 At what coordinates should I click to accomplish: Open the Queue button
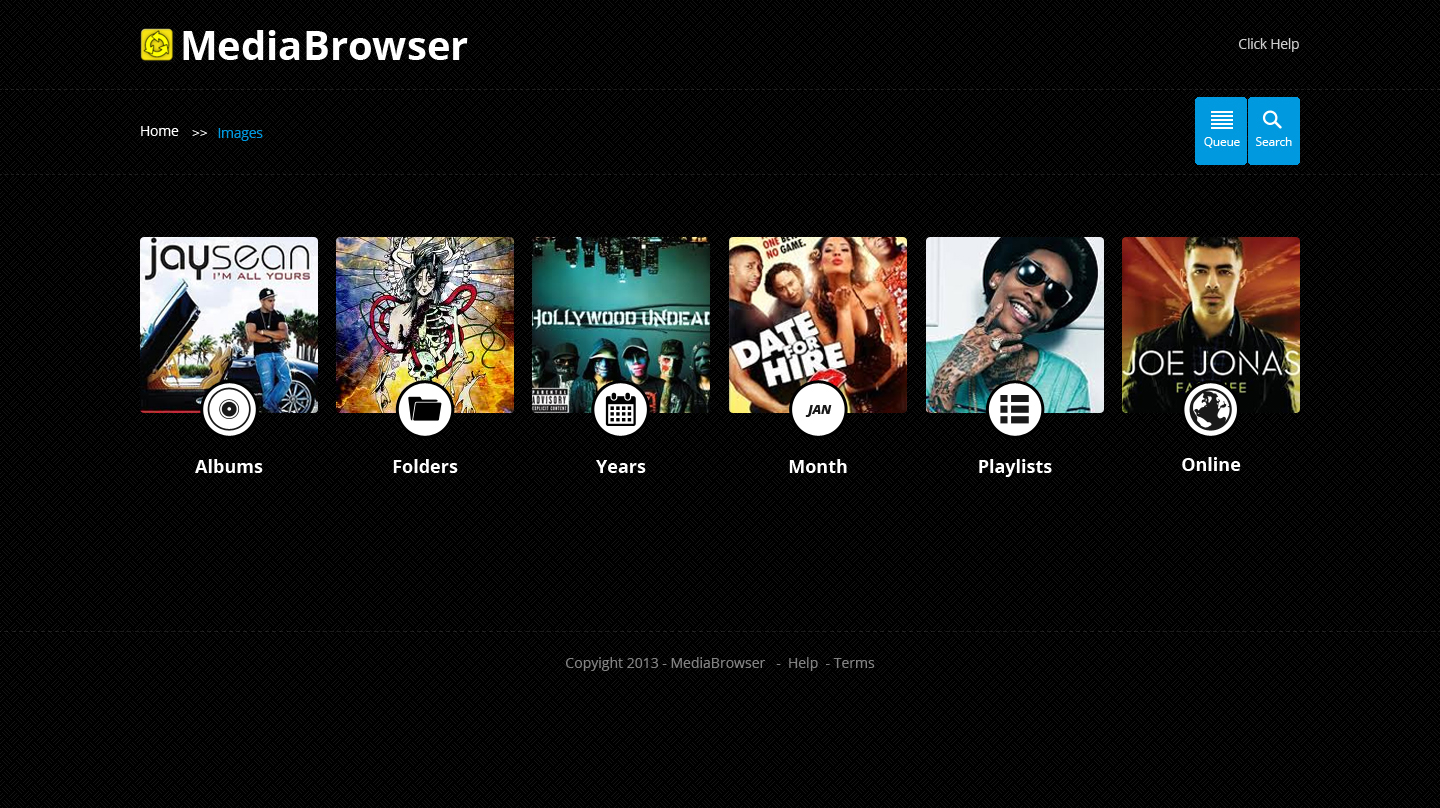tap(1221, 131)
